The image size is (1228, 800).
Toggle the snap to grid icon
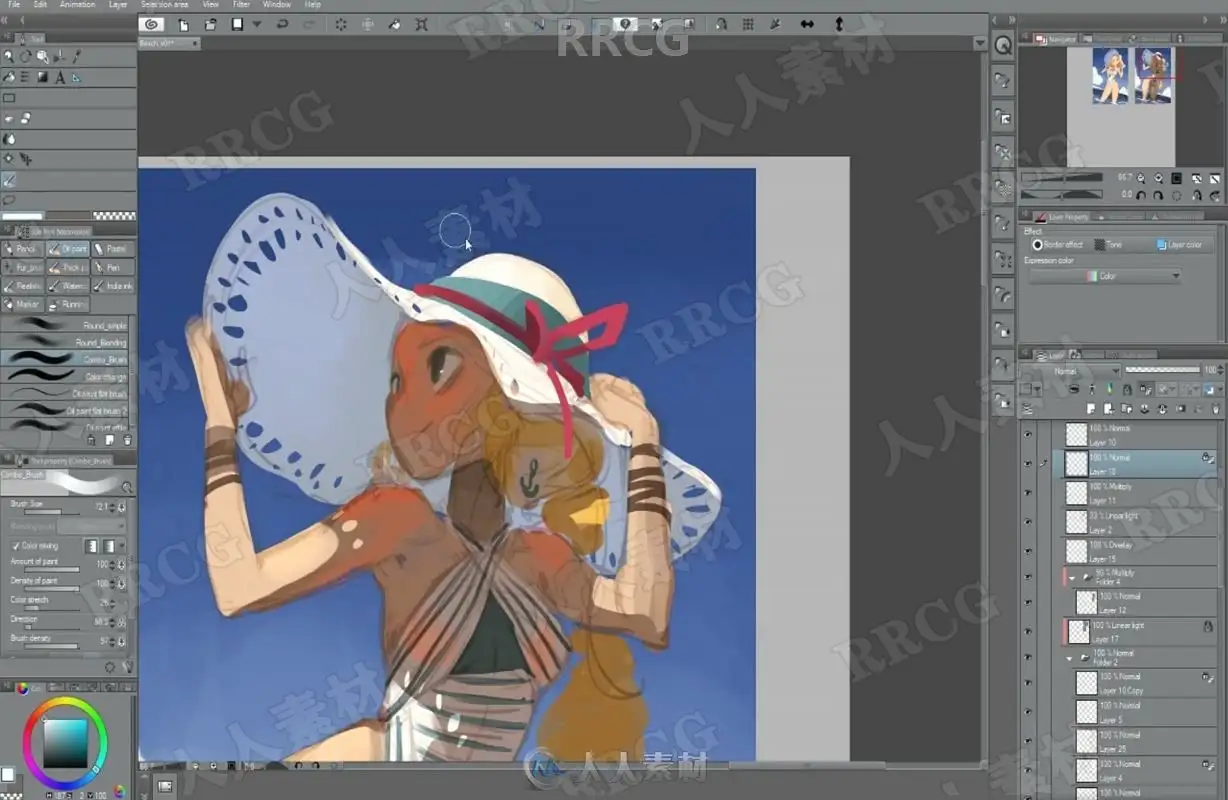[x=748, y=24]
